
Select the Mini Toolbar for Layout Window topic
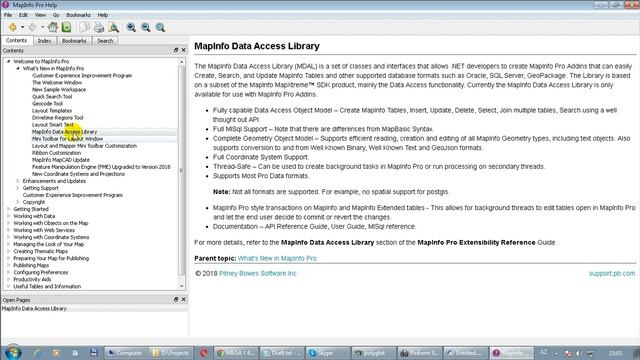point(67,139)
